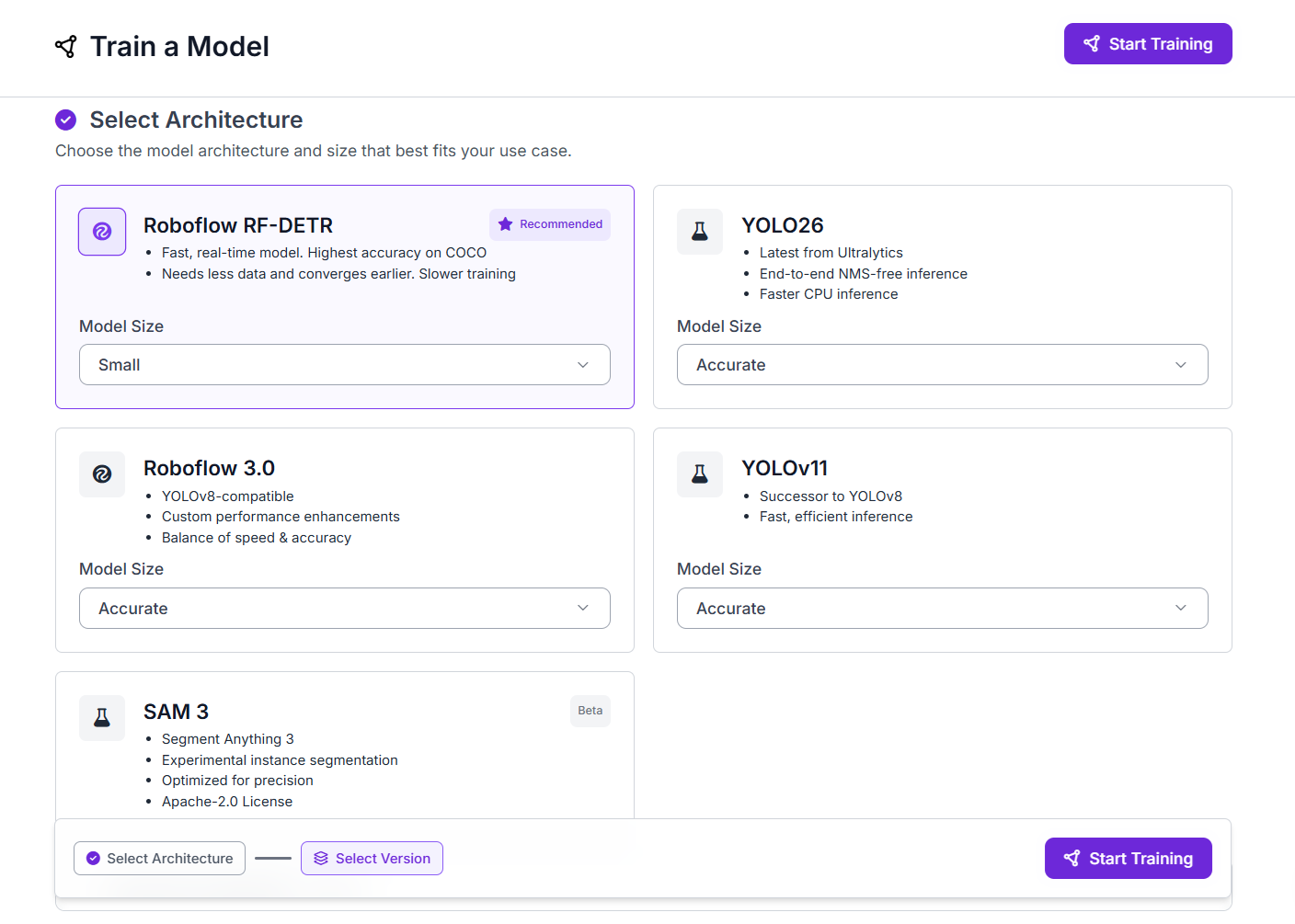Click 'Faster CPU inference' text
1295x924 pixels.
pos(829,294)
